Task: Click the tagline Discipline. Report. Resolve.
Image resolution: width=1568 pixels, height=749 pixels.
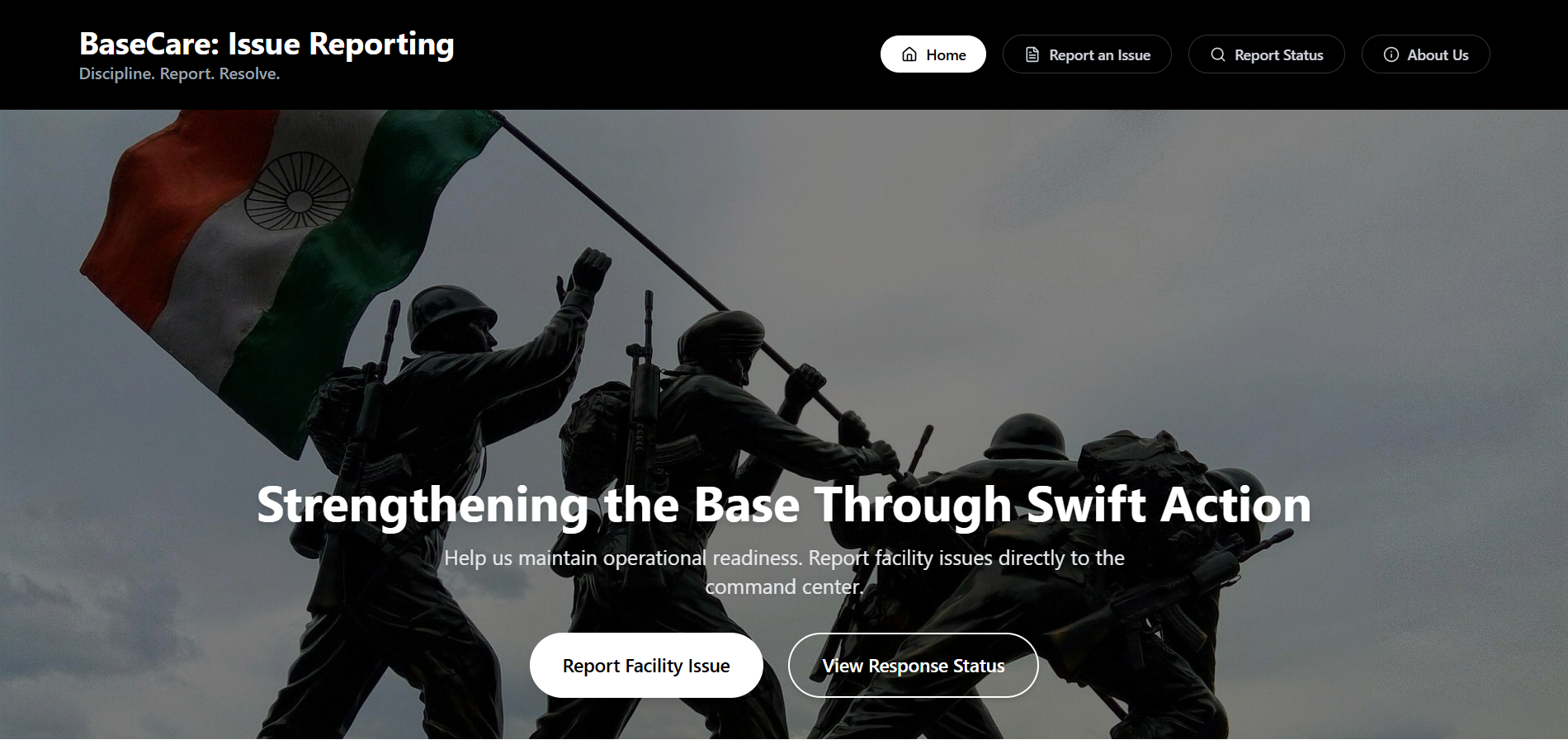Action: 179,73
